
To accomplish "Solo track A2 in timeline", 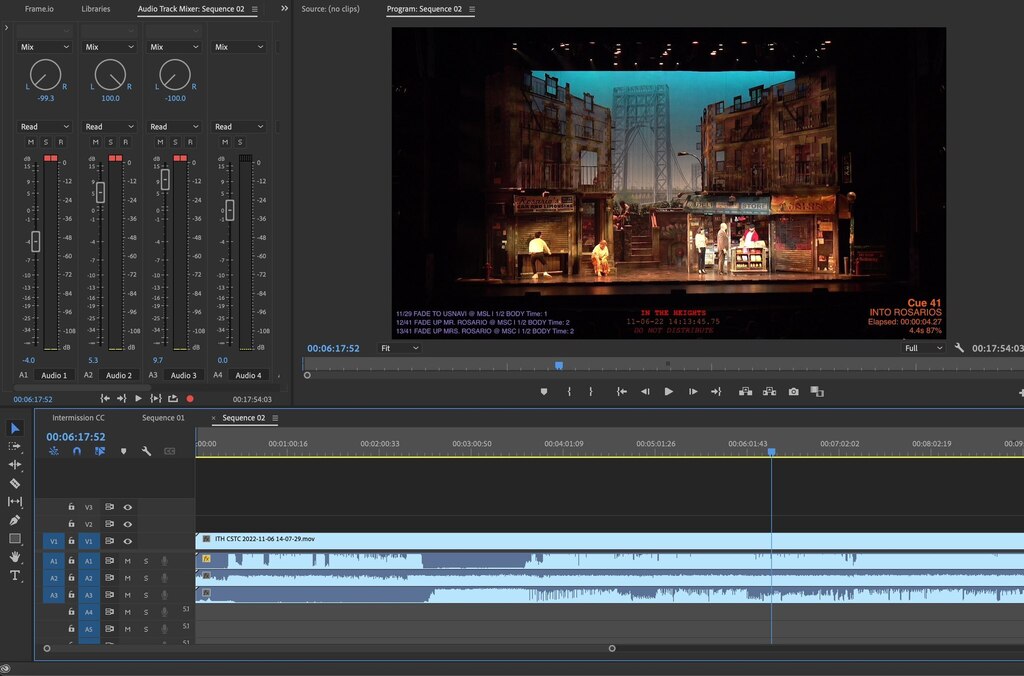I will tap(146, 578).
